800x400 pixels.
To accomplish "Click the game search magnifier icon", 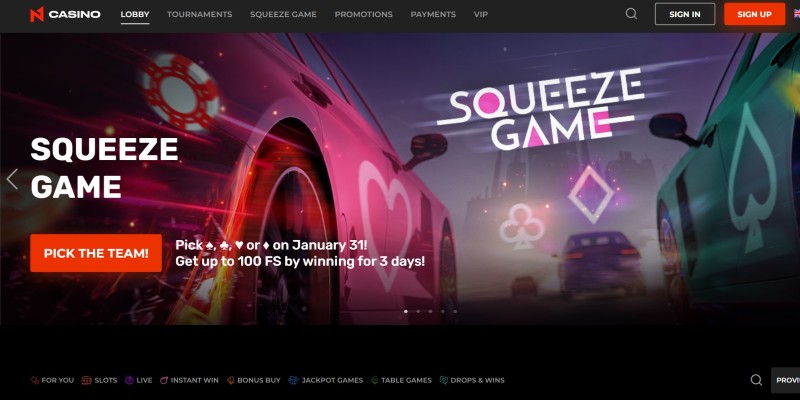I will (x=756, y=380).
